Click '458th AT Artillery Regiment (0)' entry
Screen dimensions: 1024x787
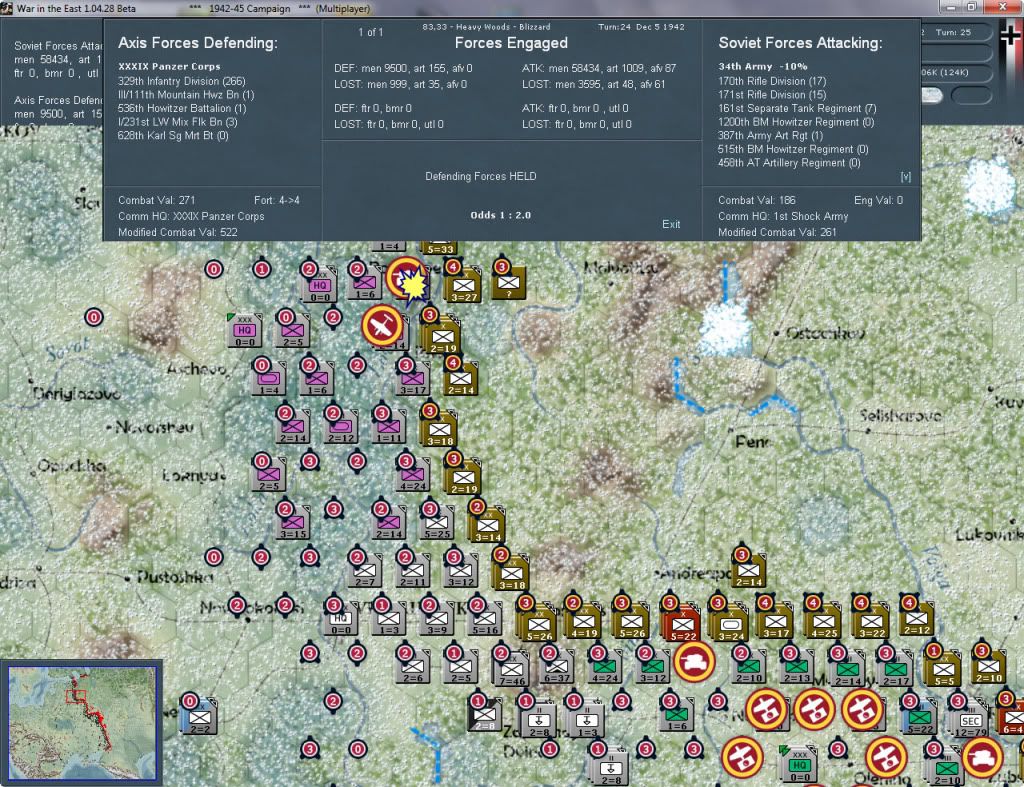tap(789, 163)
